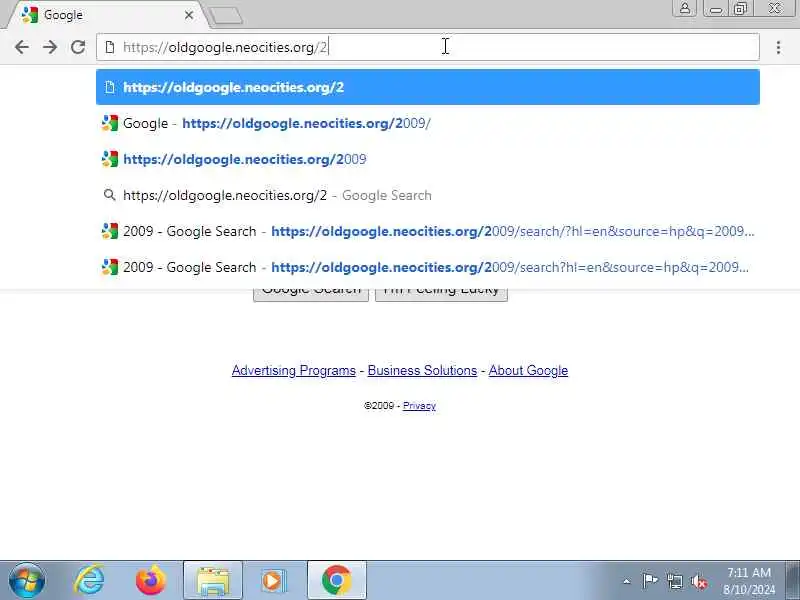Click the favicon beside the Google /2009/ suggestion
800x600 pixels.
point(110,123)
